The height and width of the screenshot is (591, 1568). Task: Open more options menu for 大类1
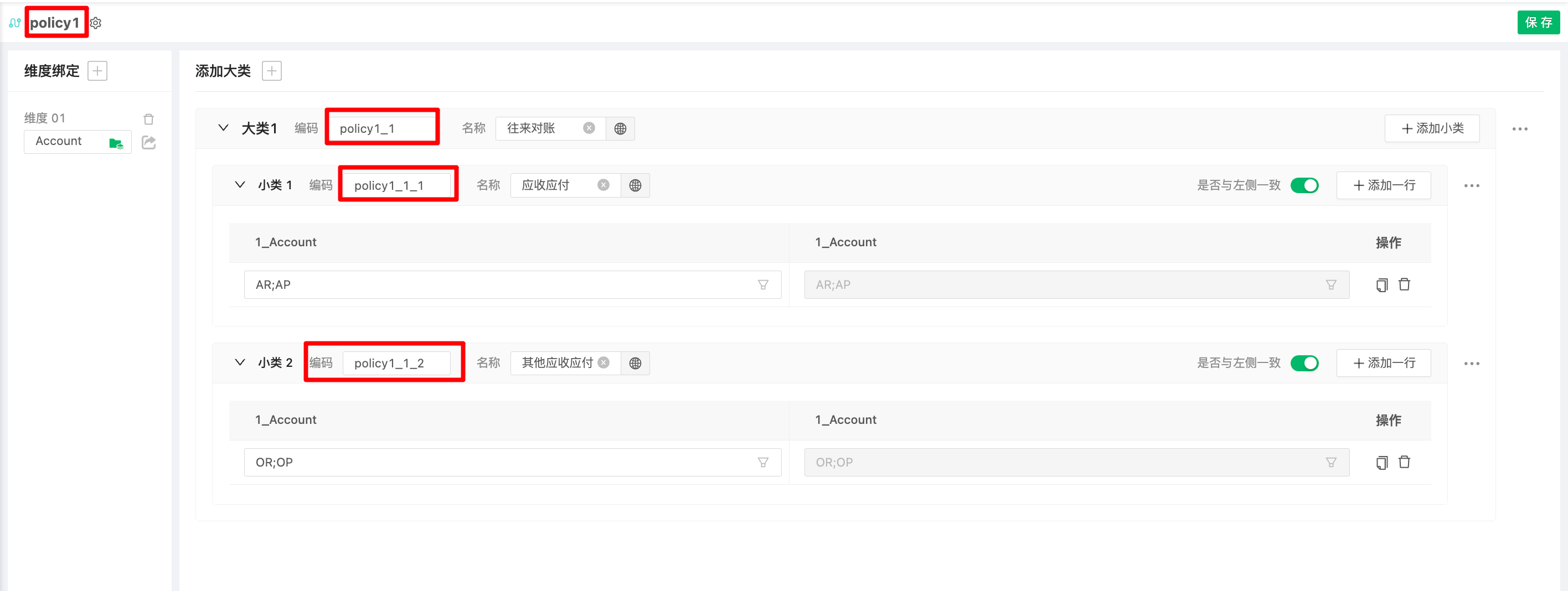coord(1519,129)
